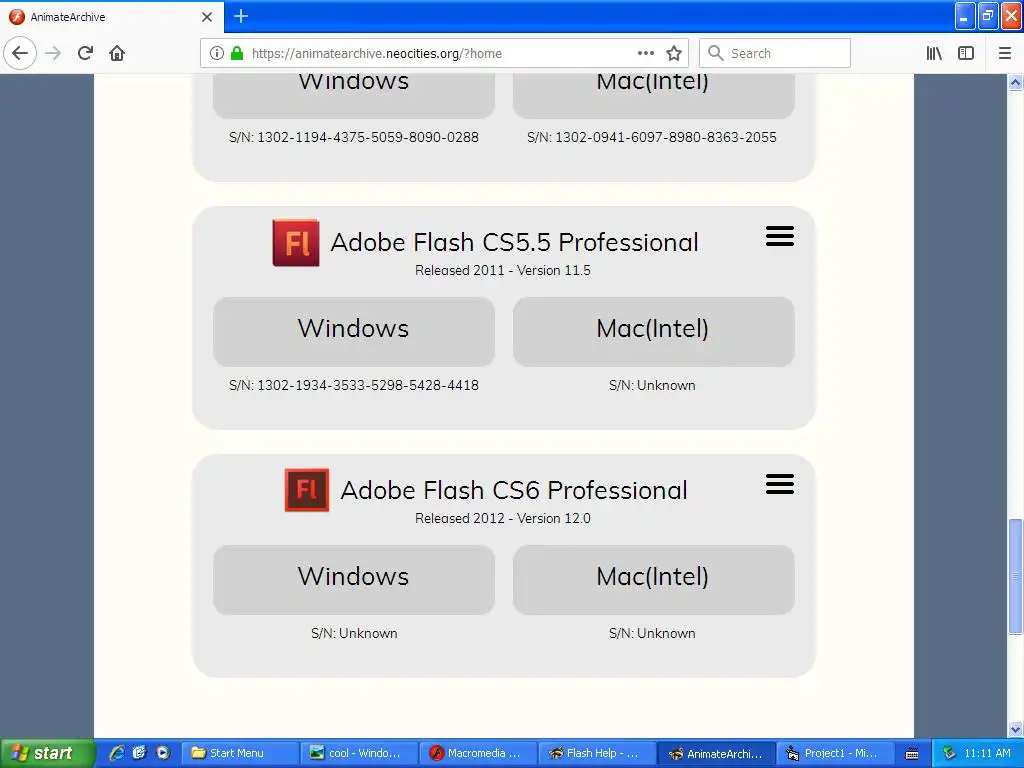Open the Windows start button

(x=46, y=753)
